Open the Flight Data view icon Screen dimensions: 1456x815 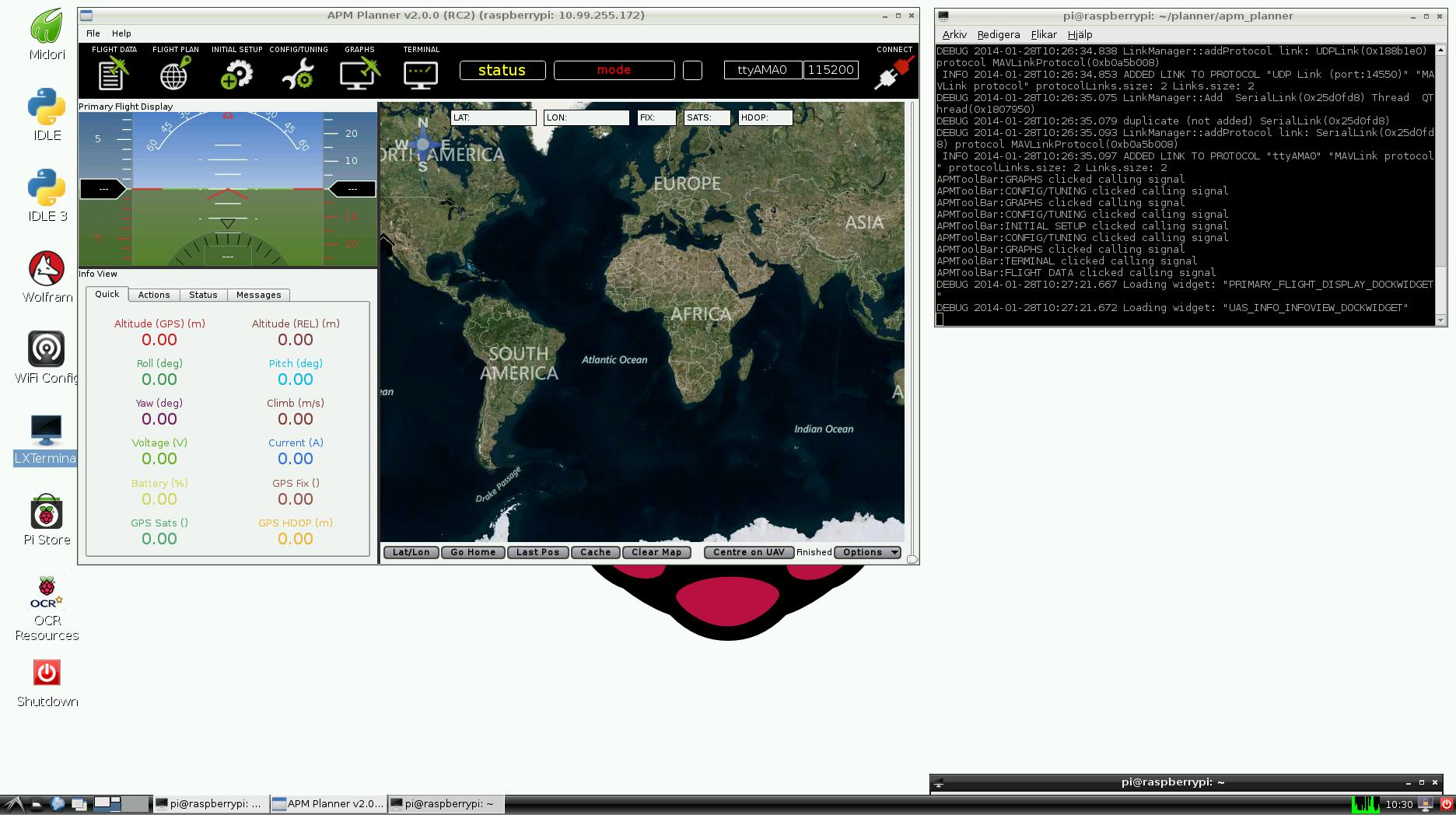[114, 73]
